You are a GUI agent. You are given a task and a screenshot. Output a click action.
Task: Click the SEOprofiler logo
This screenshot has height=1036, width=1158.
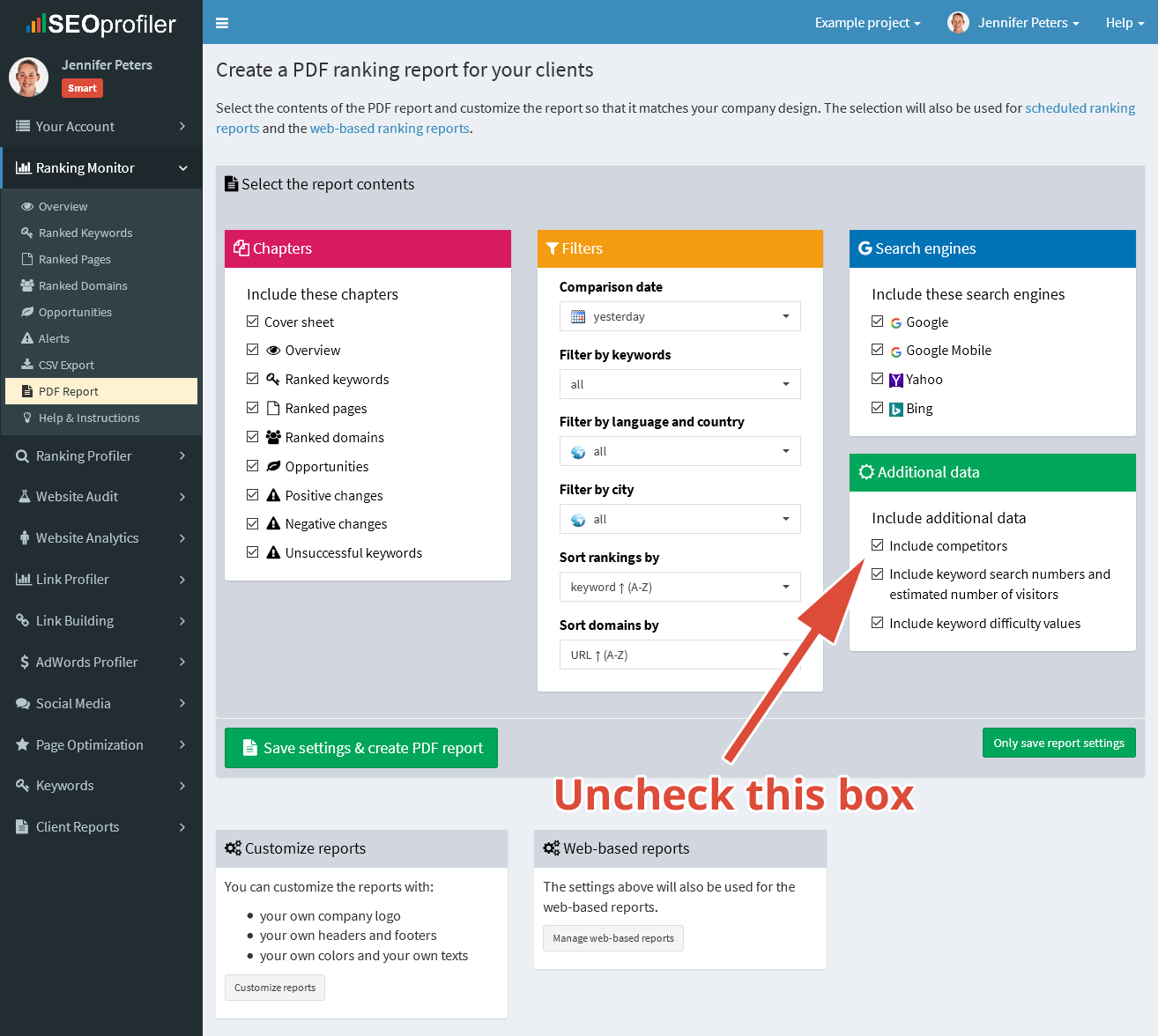pos(101,24)
